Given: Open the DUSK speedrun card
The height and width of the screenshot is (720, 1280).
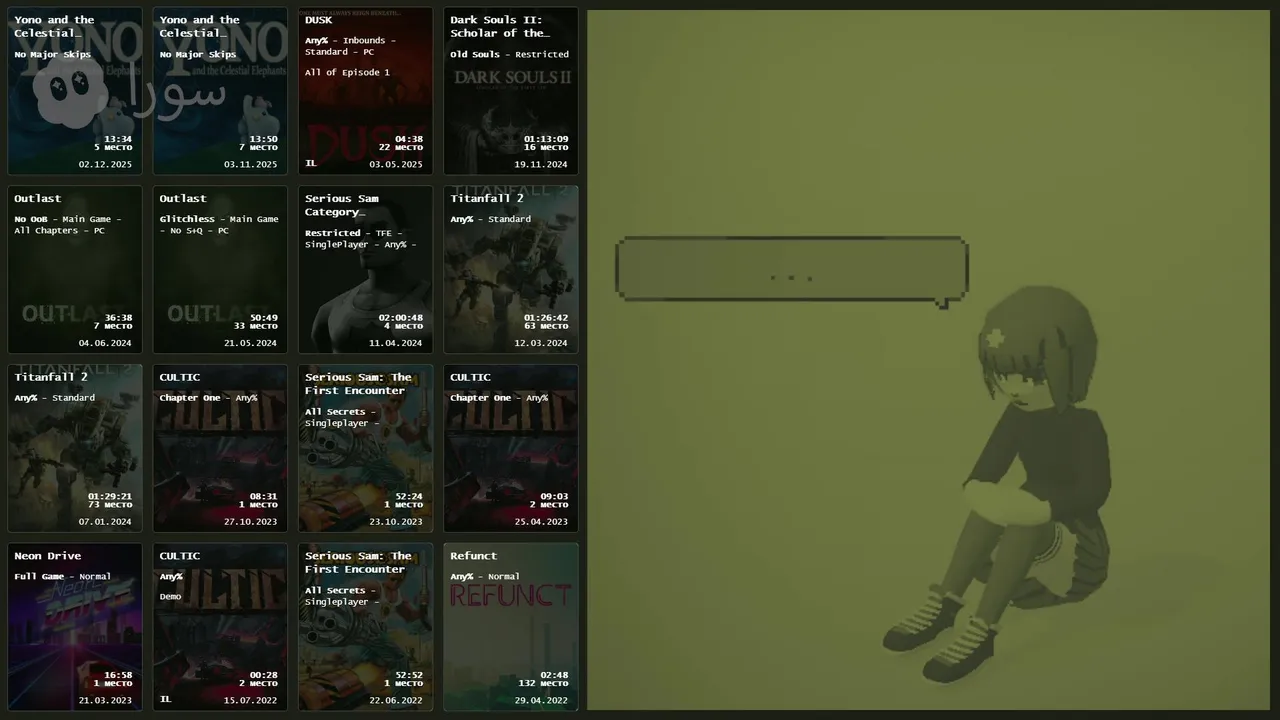Looking at the screenshot, I should (366, 91).
